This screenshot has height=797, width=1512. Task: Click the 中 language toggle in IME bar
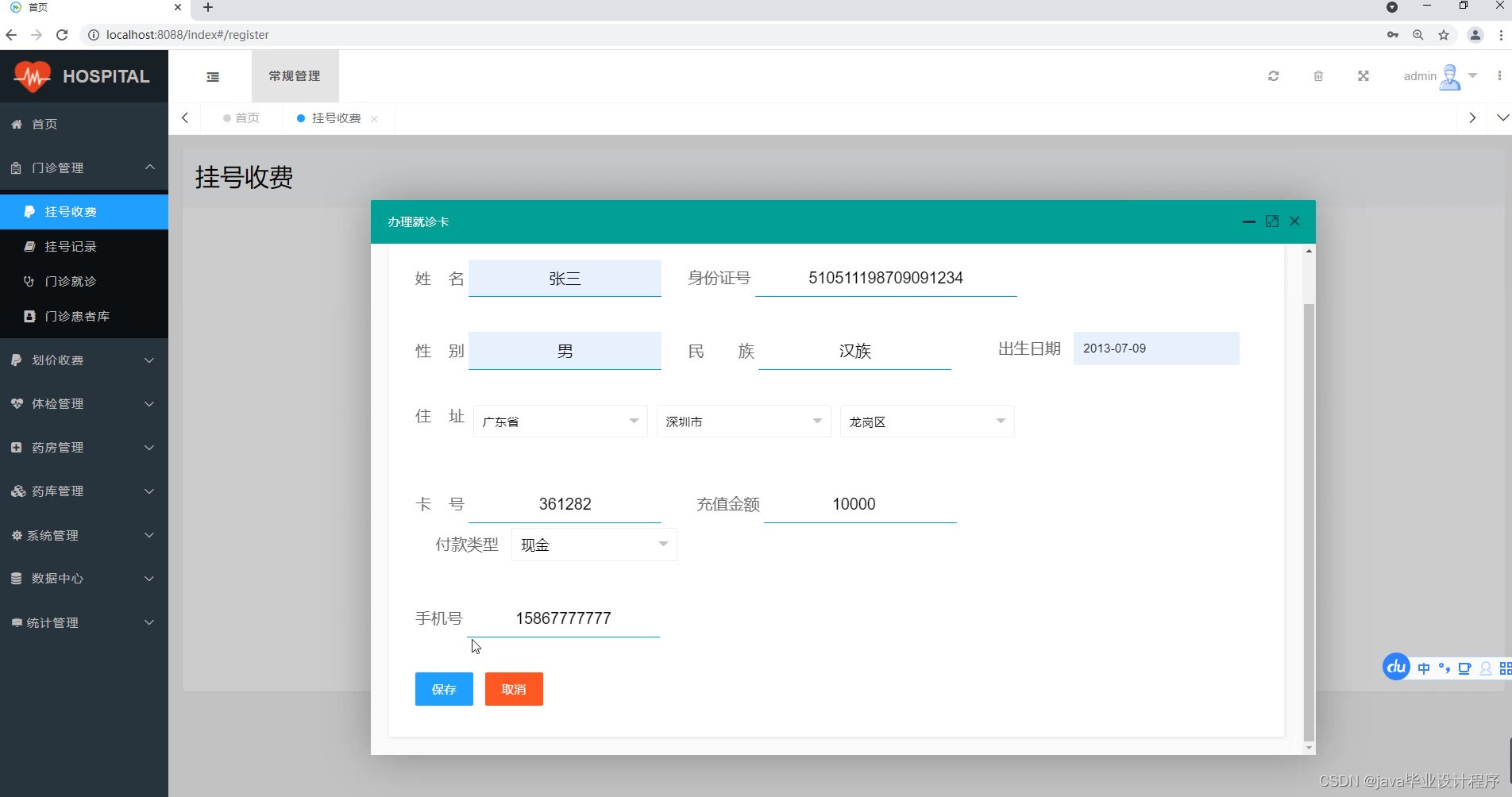coord(1424,668)
